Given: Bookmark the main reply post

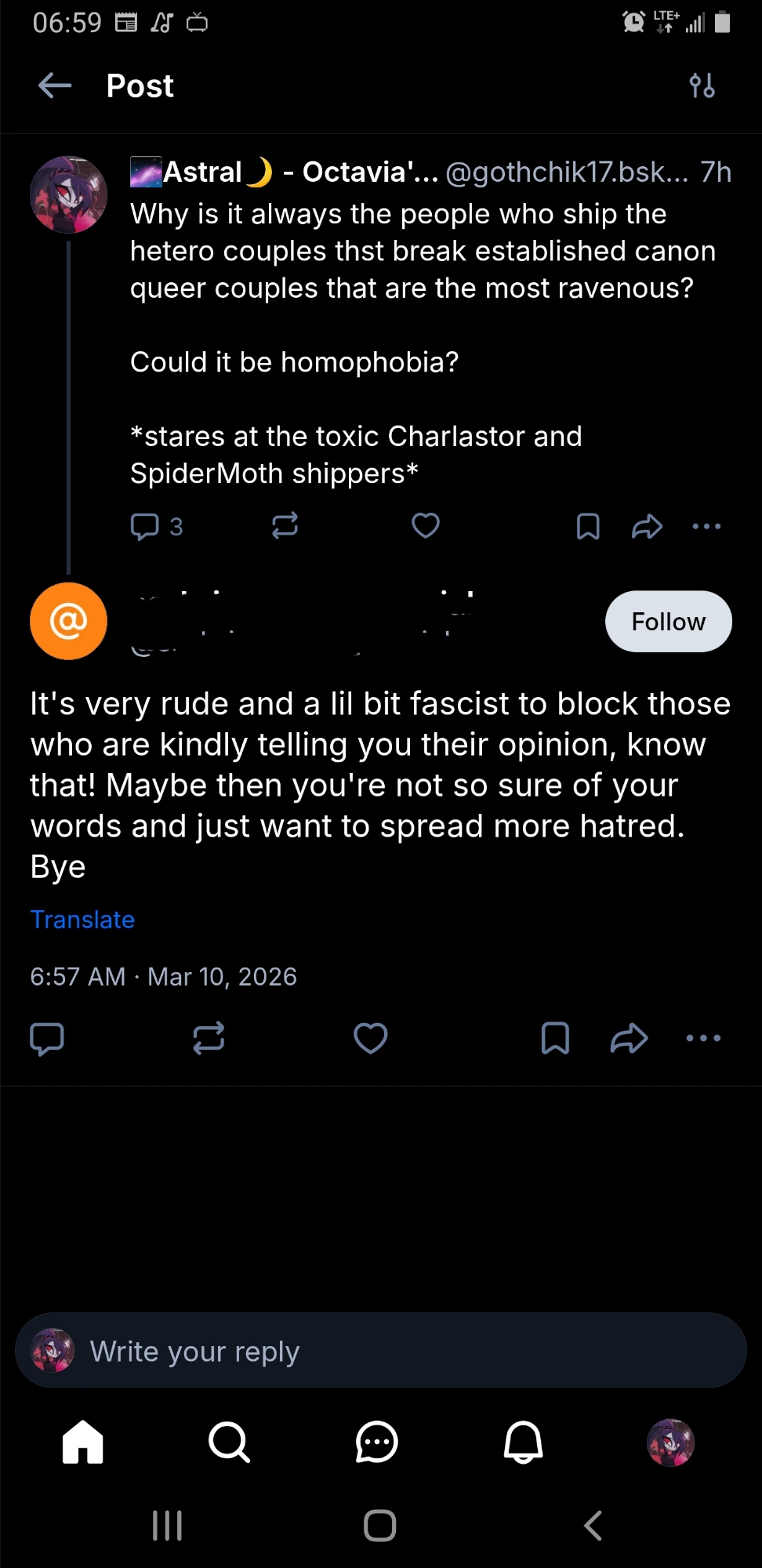Looking at the screenshot, I should [x=555, y=1038].
